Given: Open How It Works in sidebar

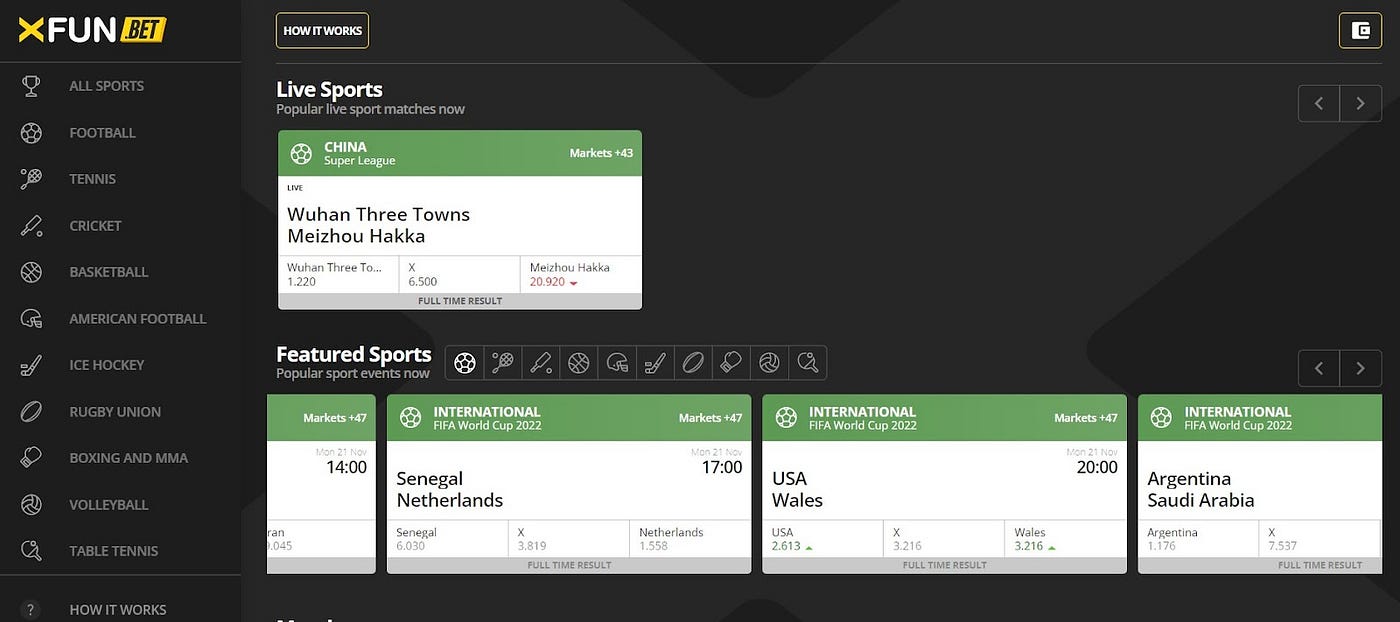Looking at the screenshot, I should click(117, 609).
